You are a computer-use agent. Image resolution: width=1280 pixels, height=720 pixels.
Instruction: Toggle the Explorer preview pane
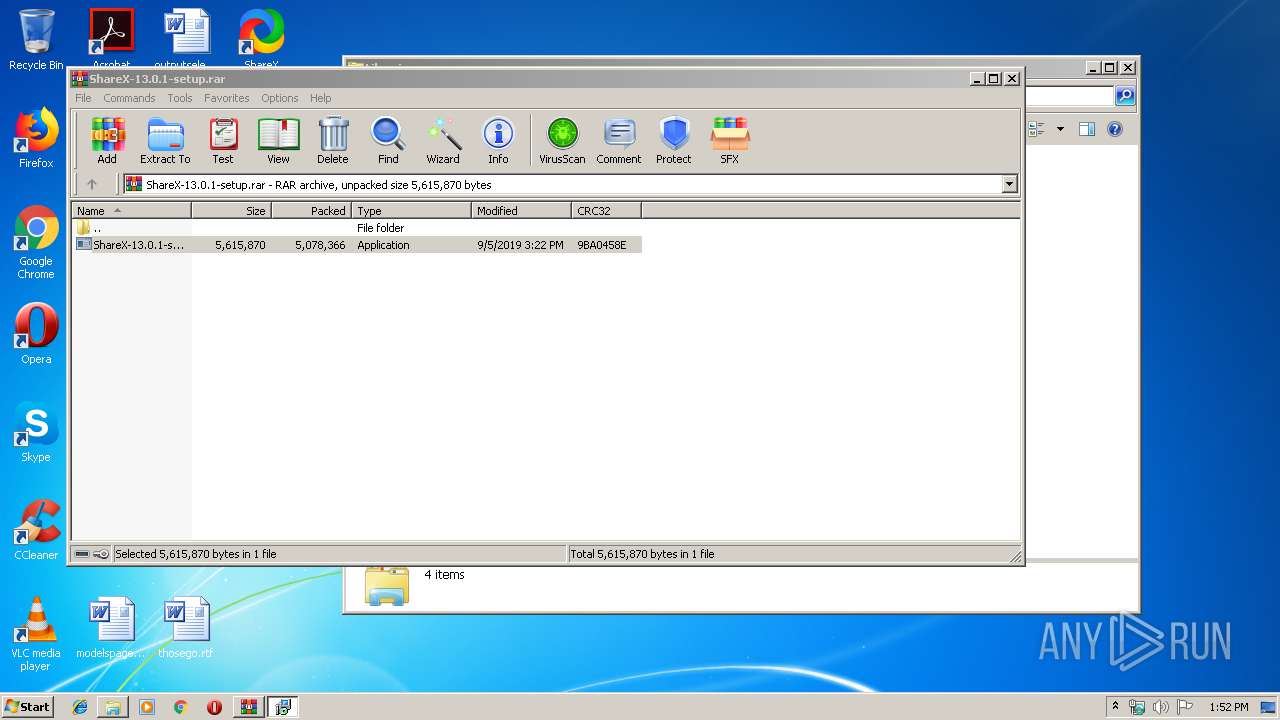point(1087,129)
